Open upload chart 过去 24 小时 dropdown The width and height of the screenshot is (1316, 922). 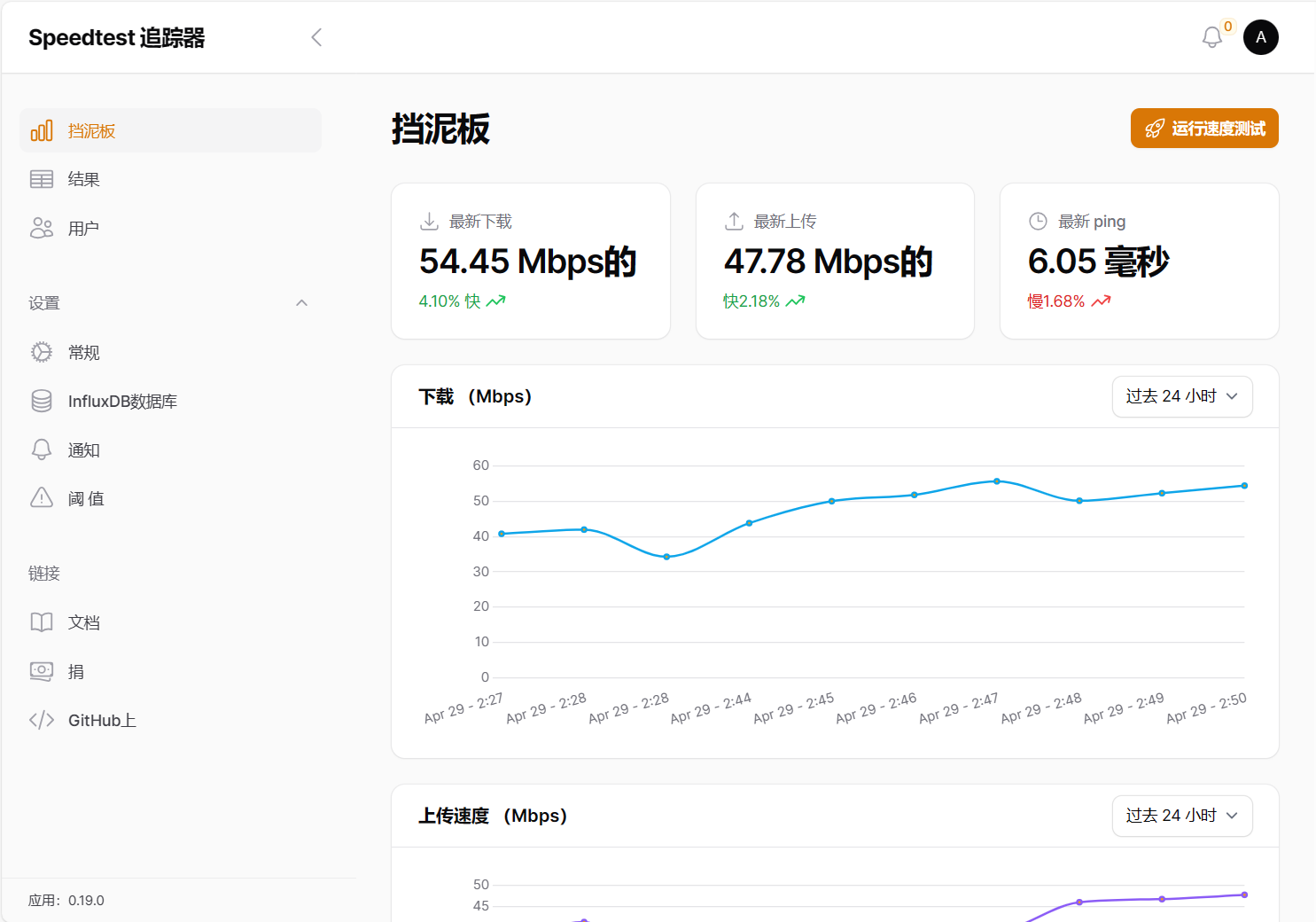[1181, 816]
